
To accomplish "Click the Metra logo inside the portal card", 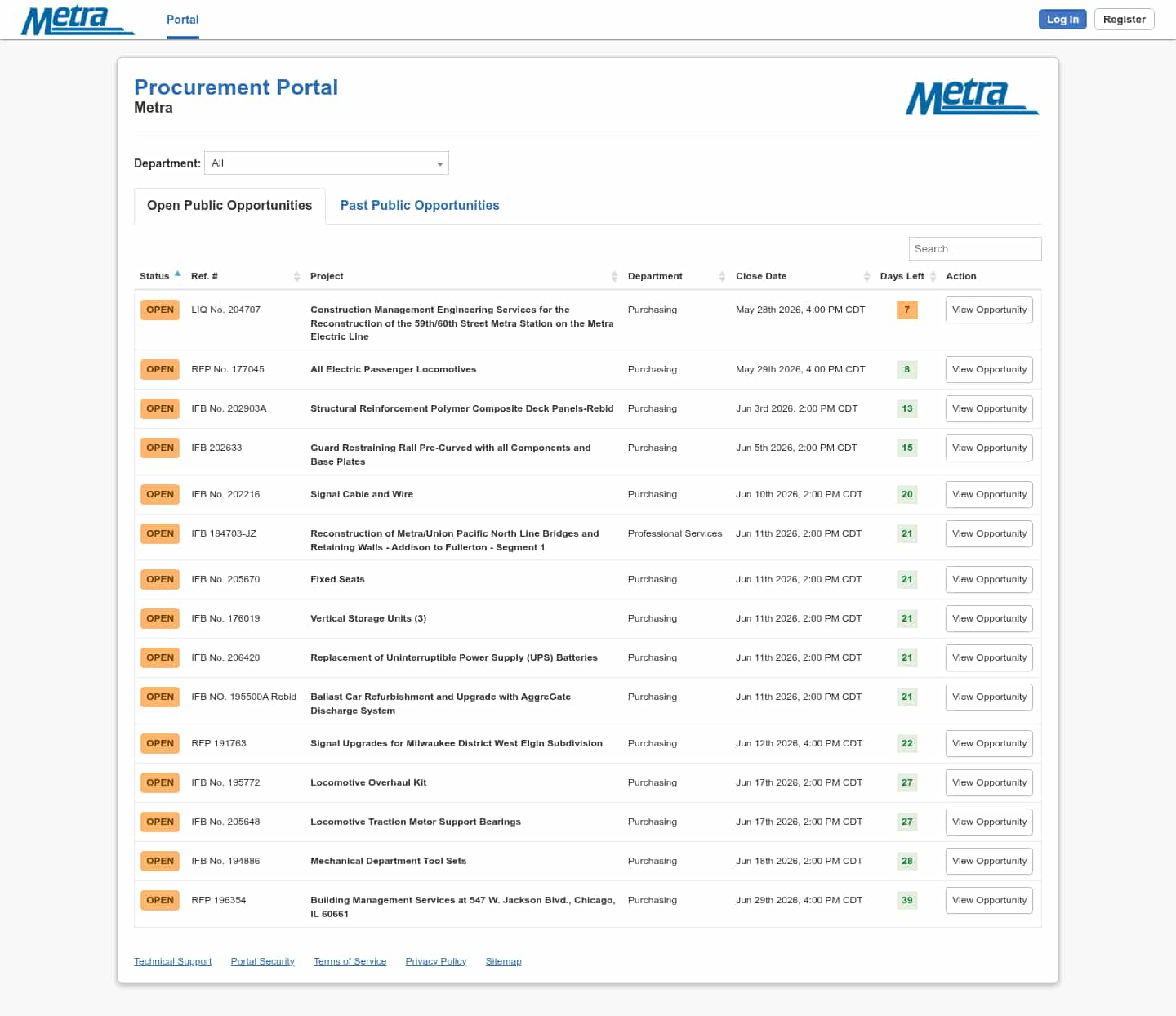I will click(x=972, y=98).
